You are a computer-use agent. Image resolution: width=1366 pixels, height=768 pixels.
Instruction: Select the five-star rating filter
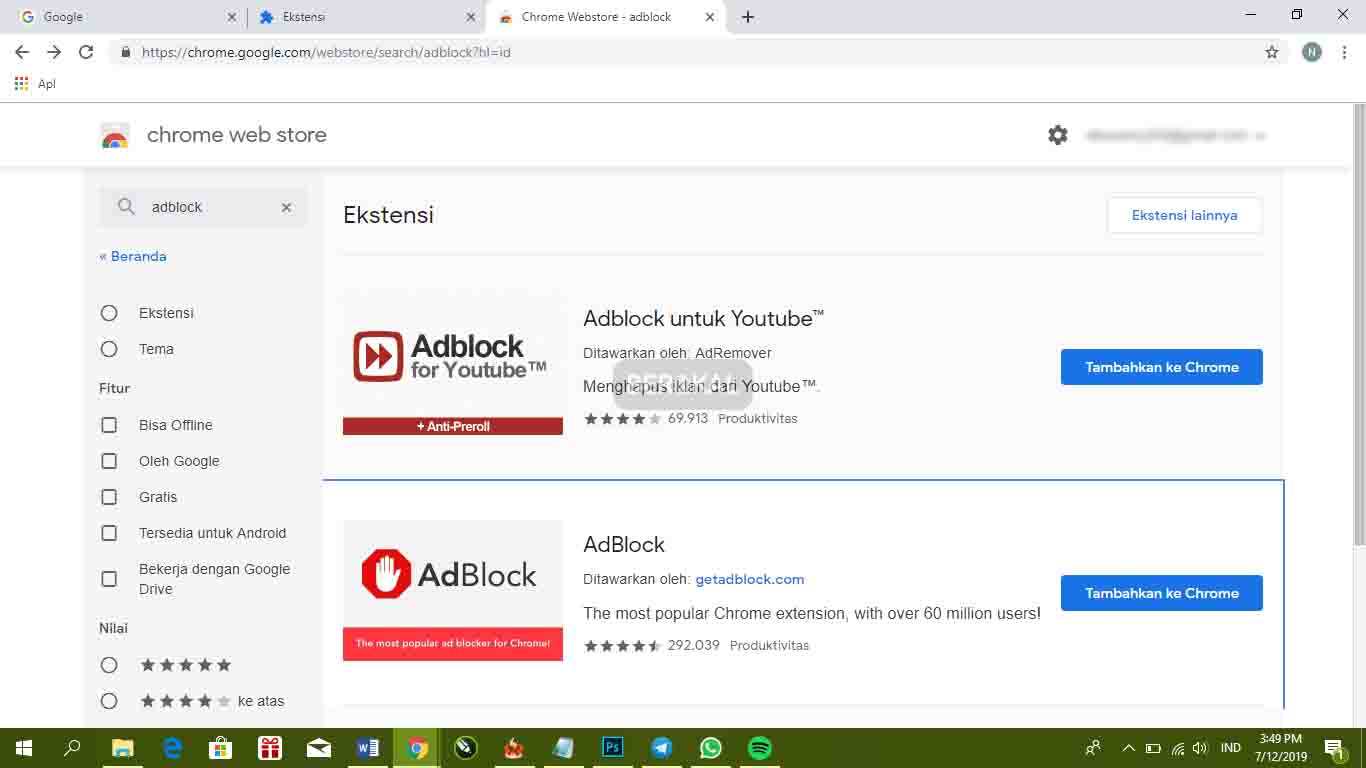point(109,665)
